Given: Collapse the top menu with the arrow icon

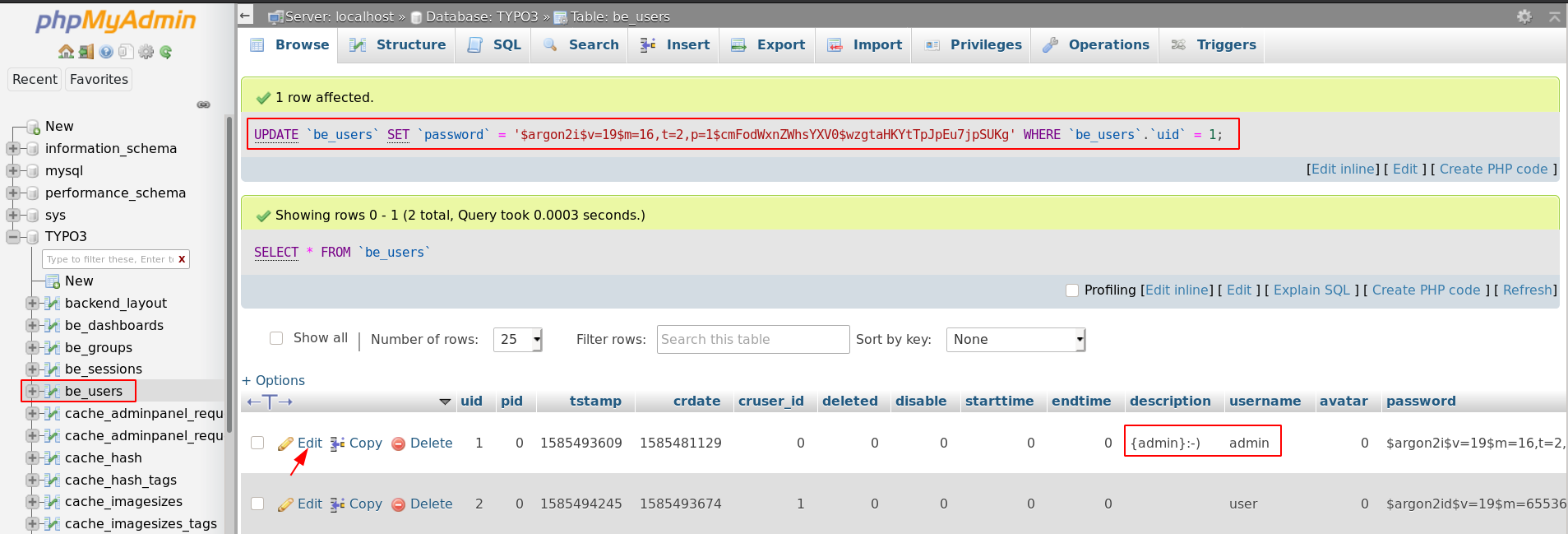Looking at the screenshot, I should [x=1554, y=16].
